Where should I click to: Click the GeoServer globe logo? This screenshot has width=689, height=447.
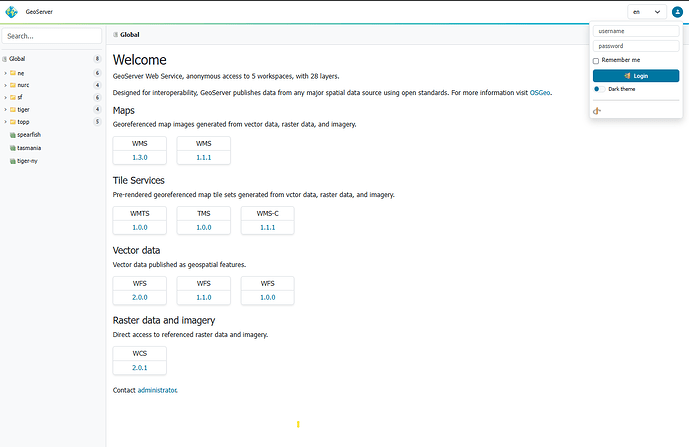(11, 12)
